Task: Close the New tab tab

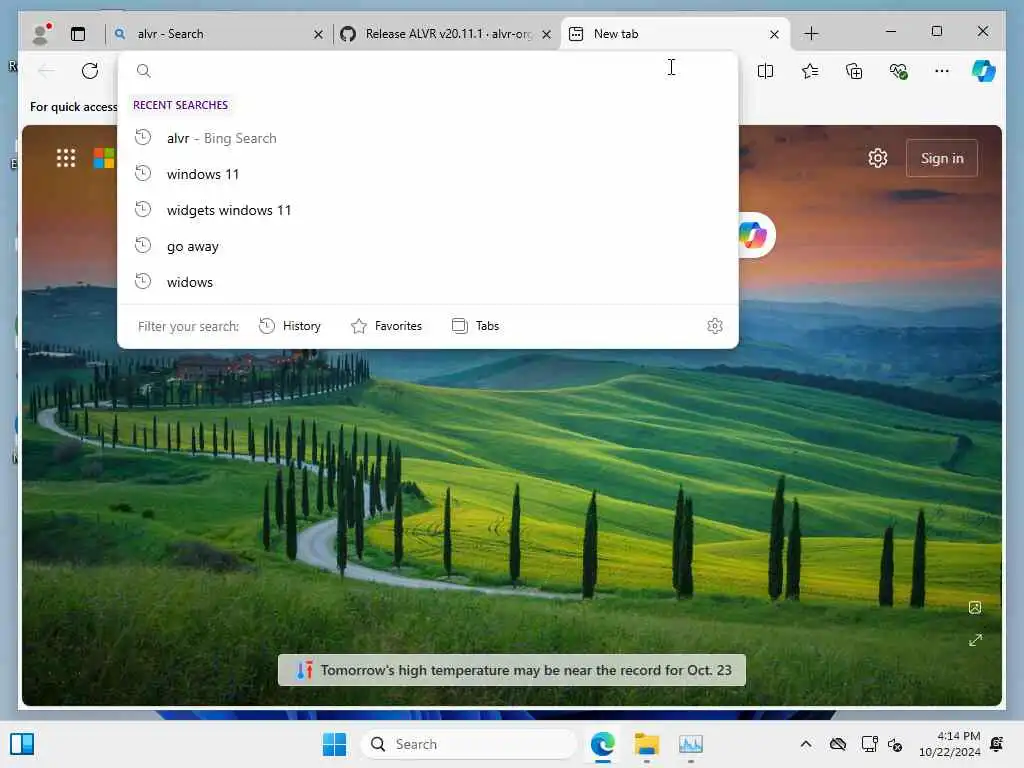Action: click(774, 35)
